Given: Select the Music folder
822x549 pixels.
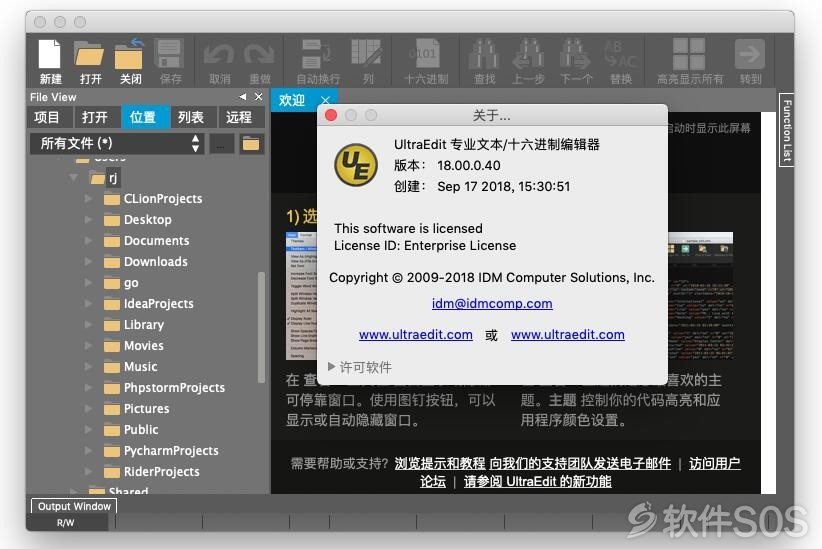Looking at the screenshot, I should point(131,367).
